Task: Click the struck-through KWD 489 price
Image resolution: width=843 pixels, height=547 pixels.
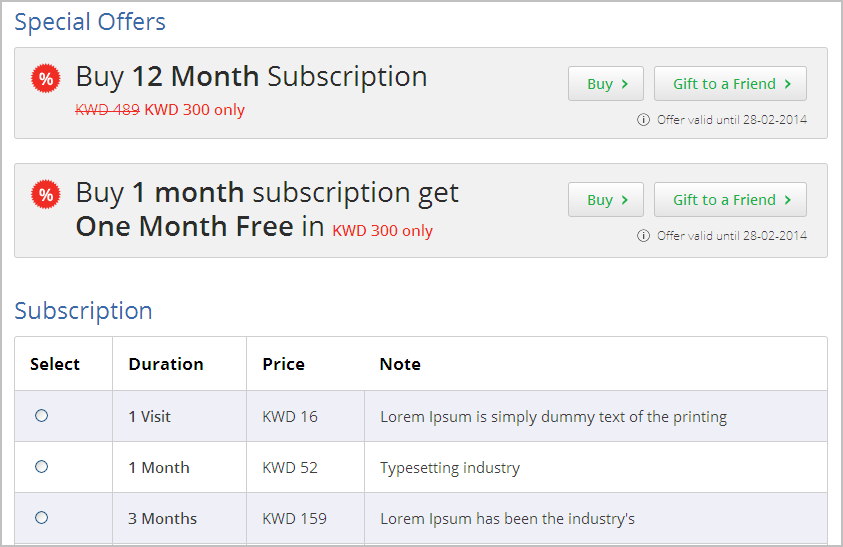Action: (108, 110)
